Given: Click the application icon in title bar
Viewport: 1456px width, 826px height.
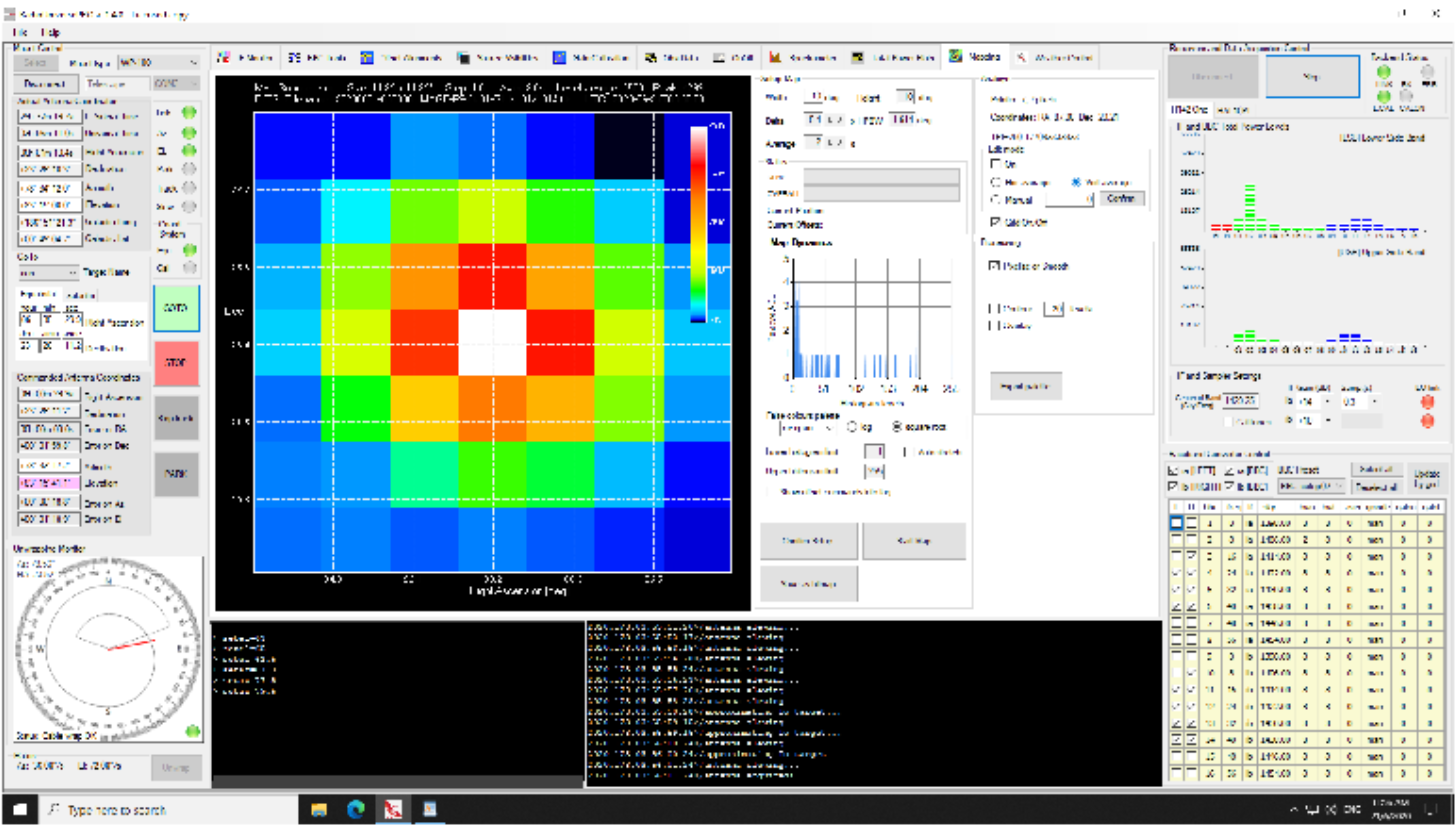Looking at the screenshot, I should pyautogui.click(x=10, y=13).
